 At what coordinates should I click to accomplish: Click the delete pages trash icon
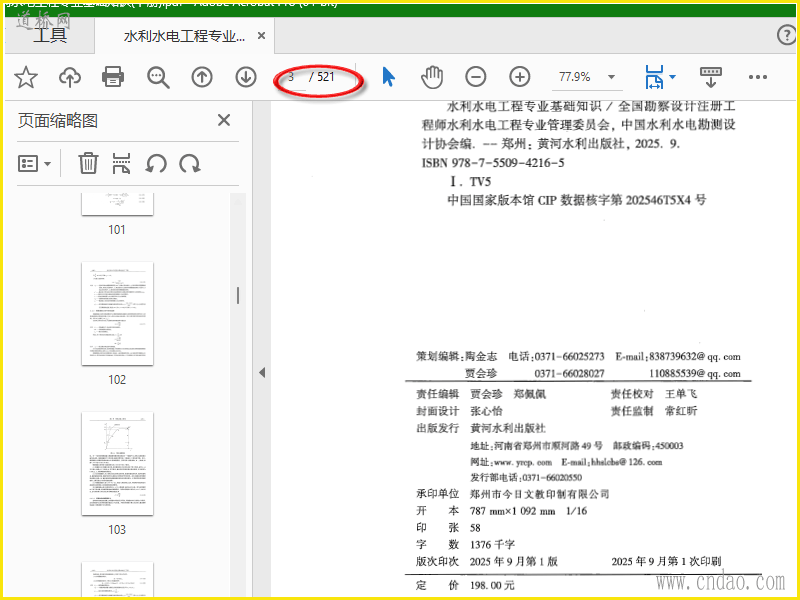tap(88, 164)
